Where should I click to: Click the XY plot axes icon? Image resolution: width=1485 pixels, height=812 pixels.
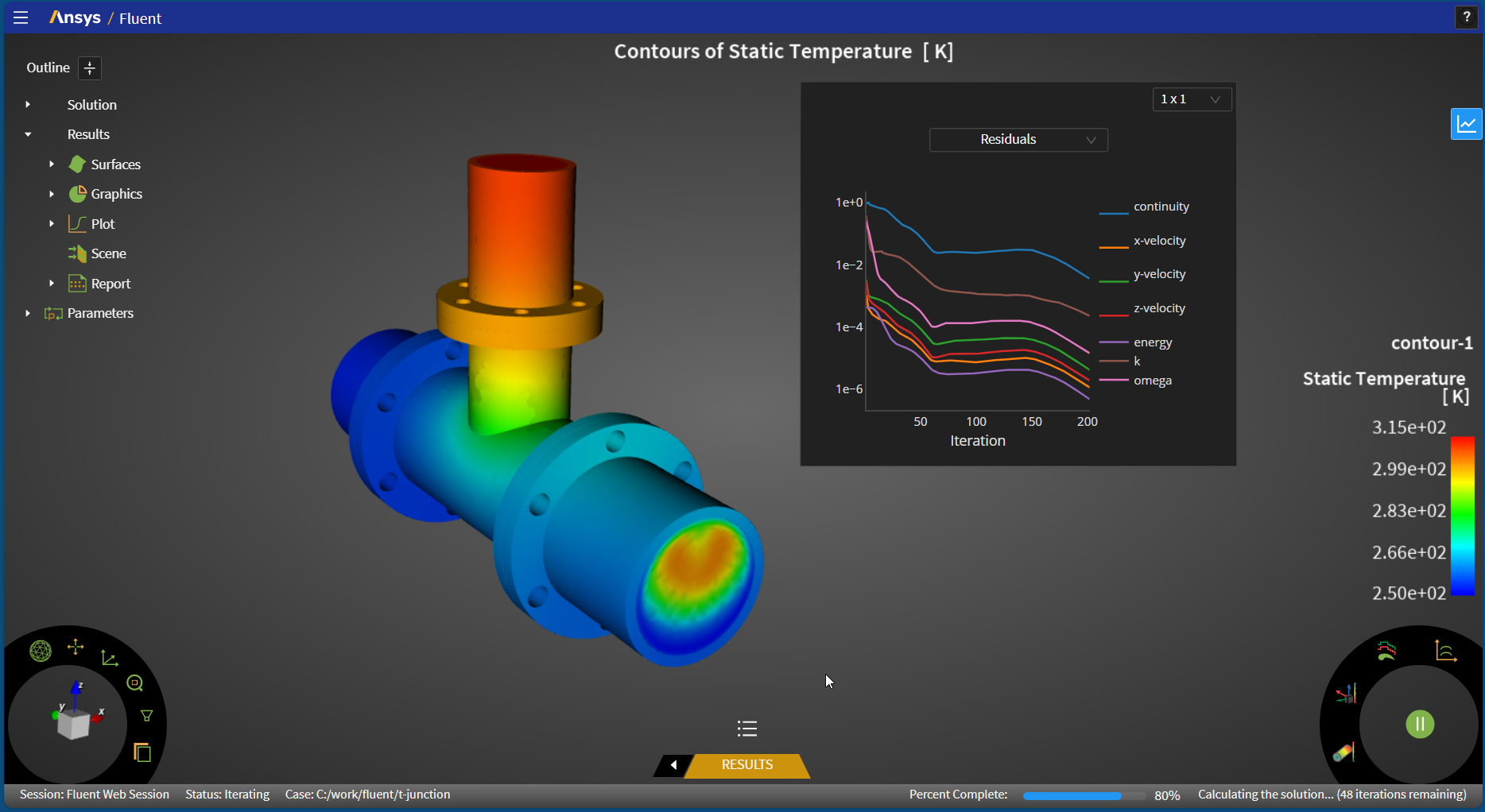[1445, 652]
